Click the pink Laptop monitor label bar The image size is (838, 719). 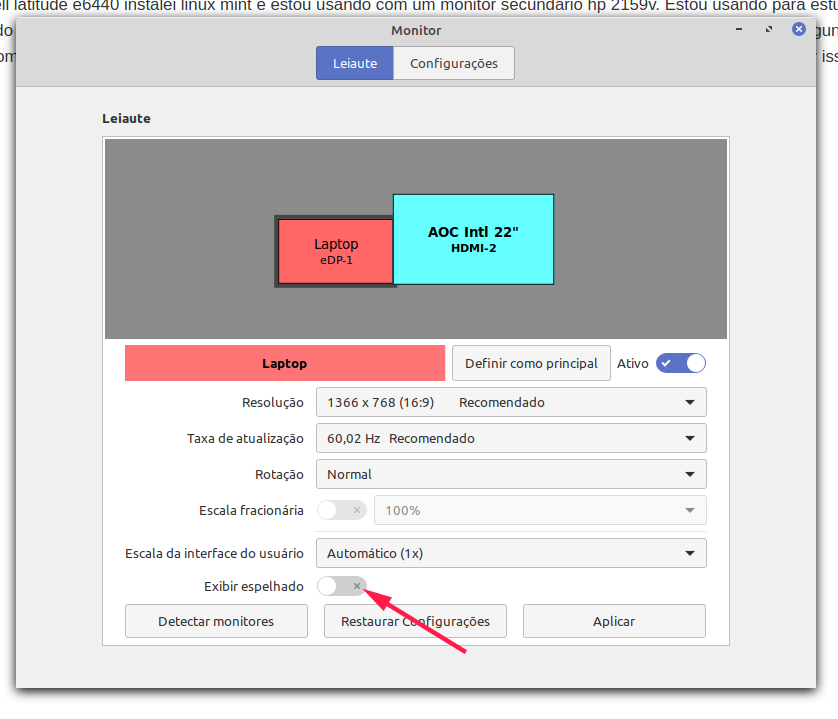coord(285,364)
